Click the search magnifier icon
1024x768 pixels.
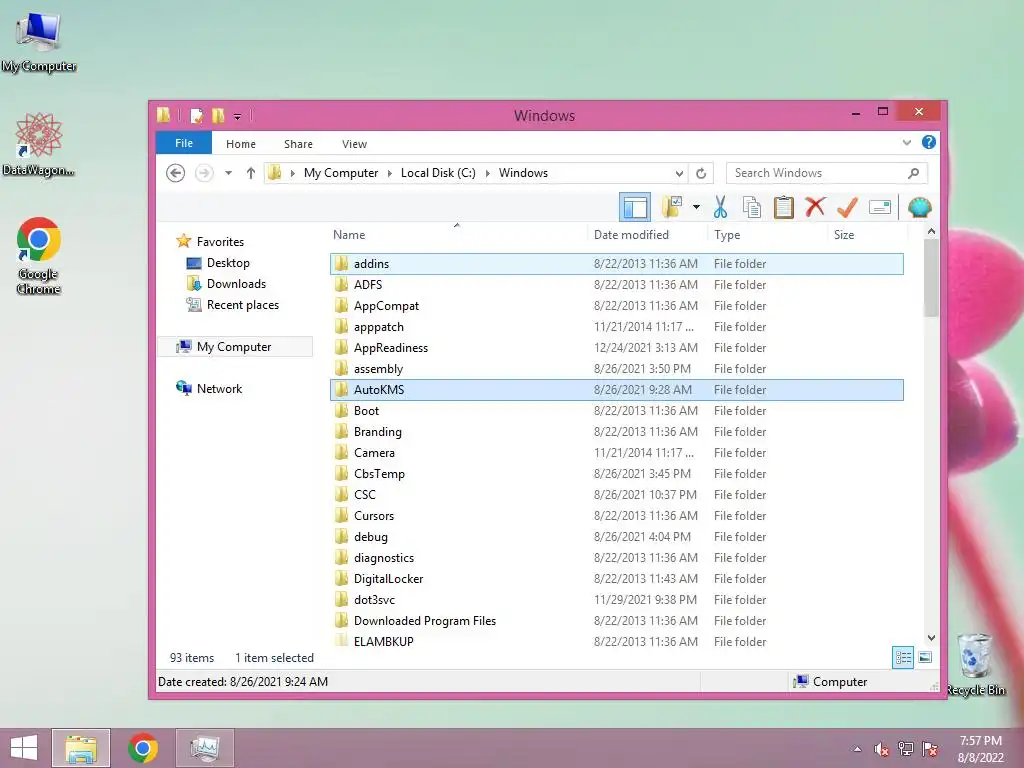click(914, 173)
